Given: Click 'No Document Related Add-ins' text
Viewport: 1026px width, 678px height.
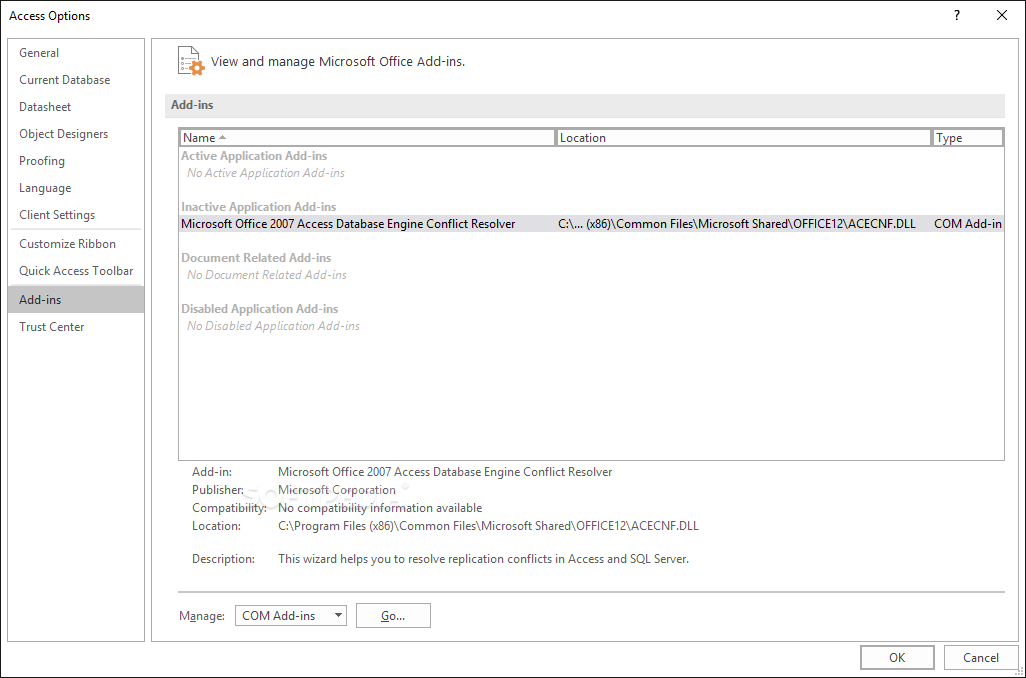Looking at the screenshot, I should [x=267, y=275].
